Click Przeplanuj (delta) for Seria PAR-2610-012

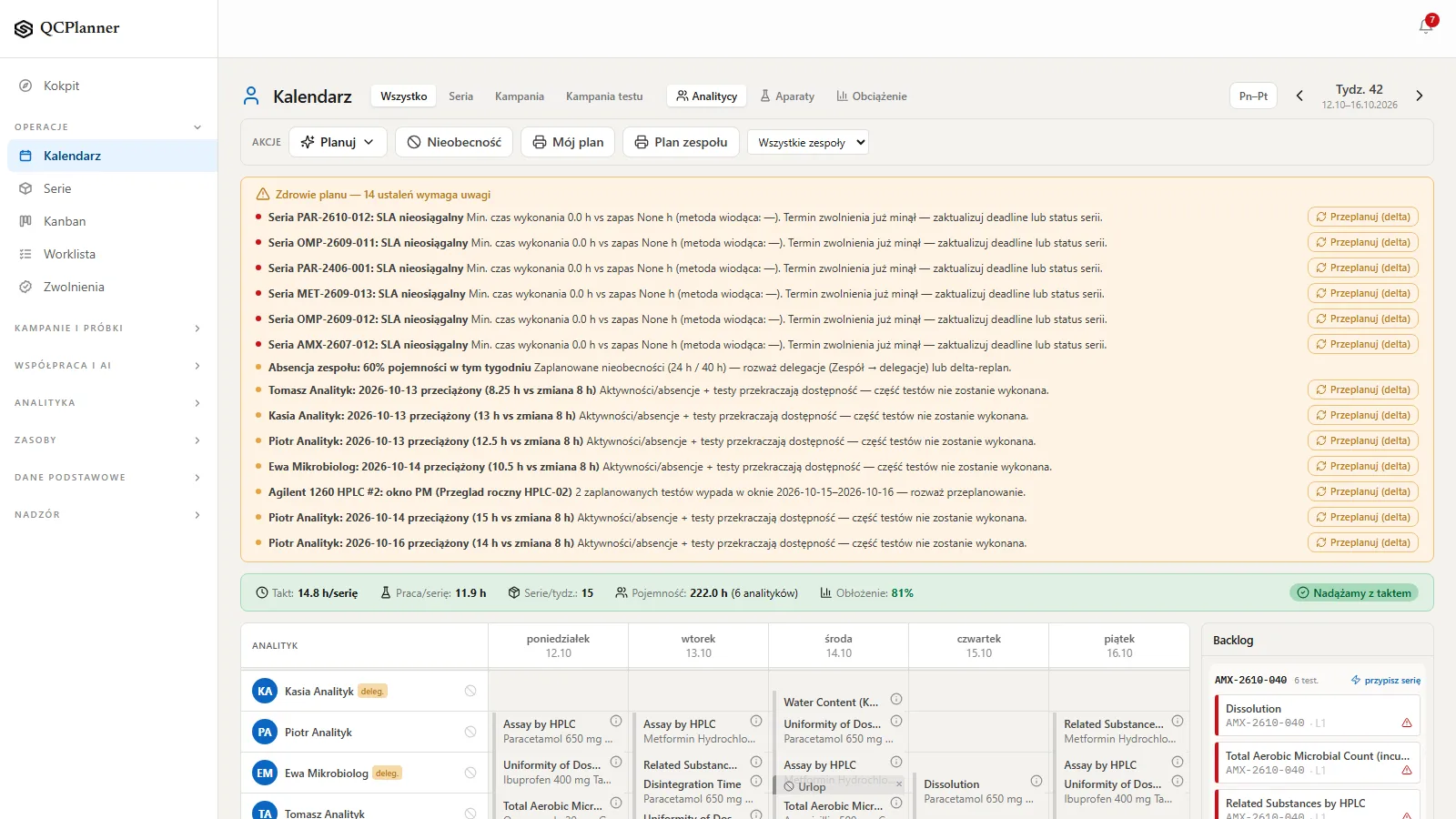[1363, 217]
